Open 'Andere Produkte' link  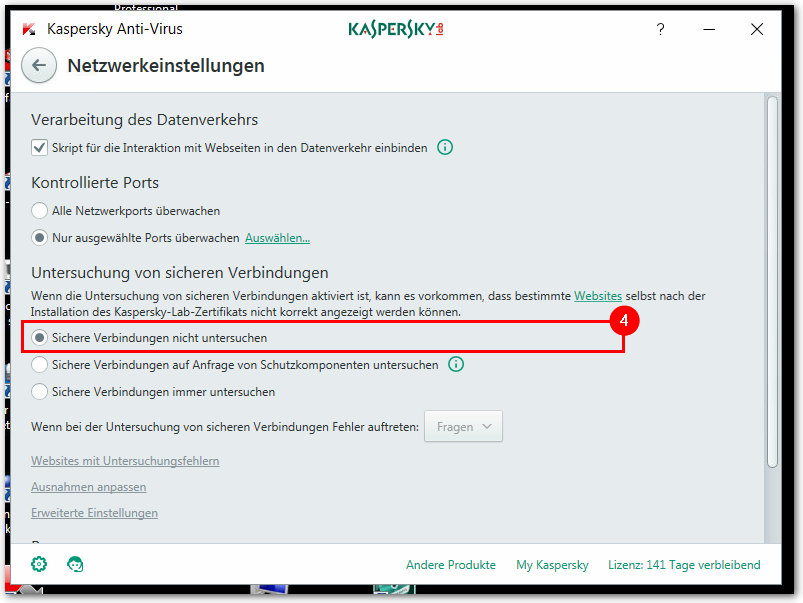point(451,565)
